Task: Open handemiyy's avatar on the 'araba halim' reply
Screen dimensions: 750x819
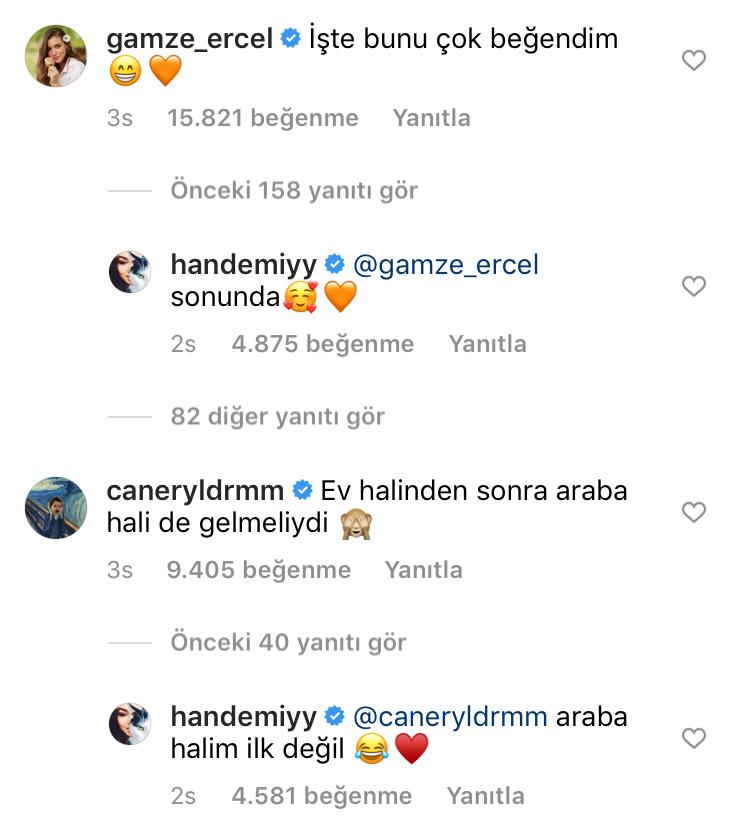Action: 130,724
